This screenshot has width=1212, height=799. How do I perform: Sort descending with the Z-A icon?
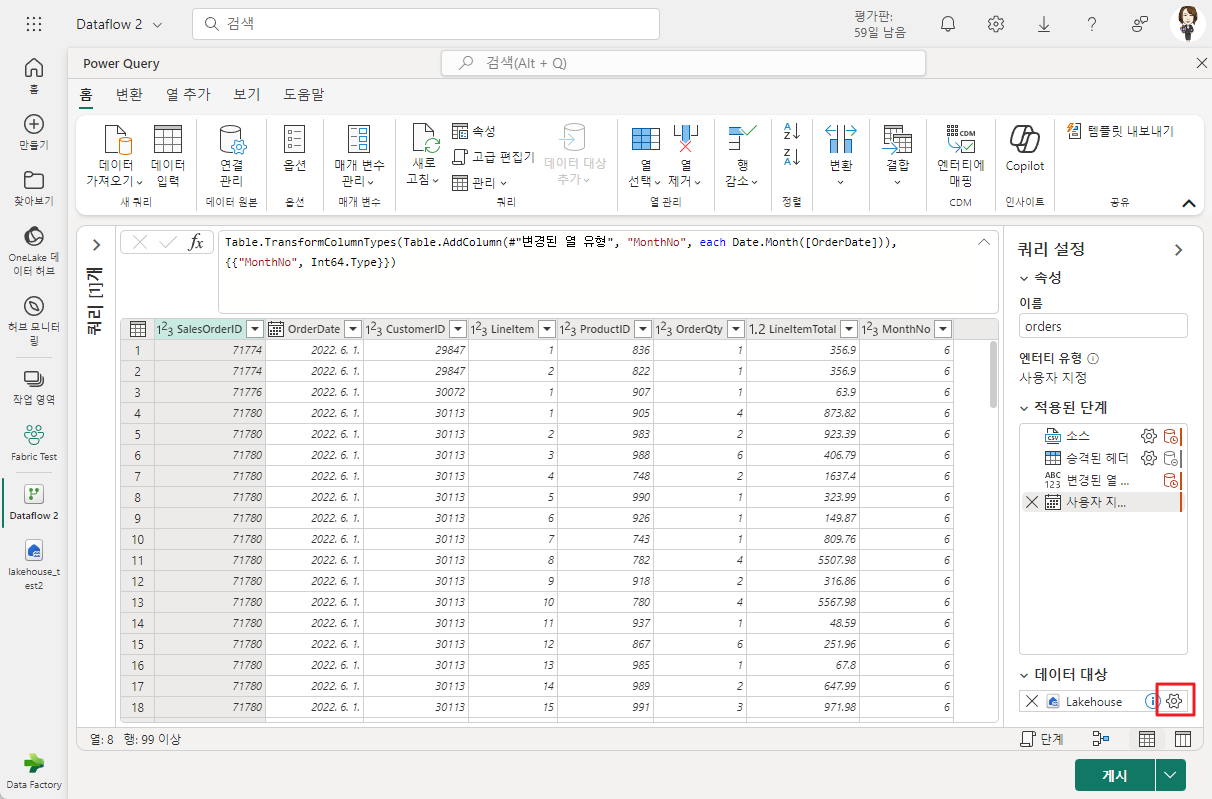pyautogui.click(x=791, y=156)
